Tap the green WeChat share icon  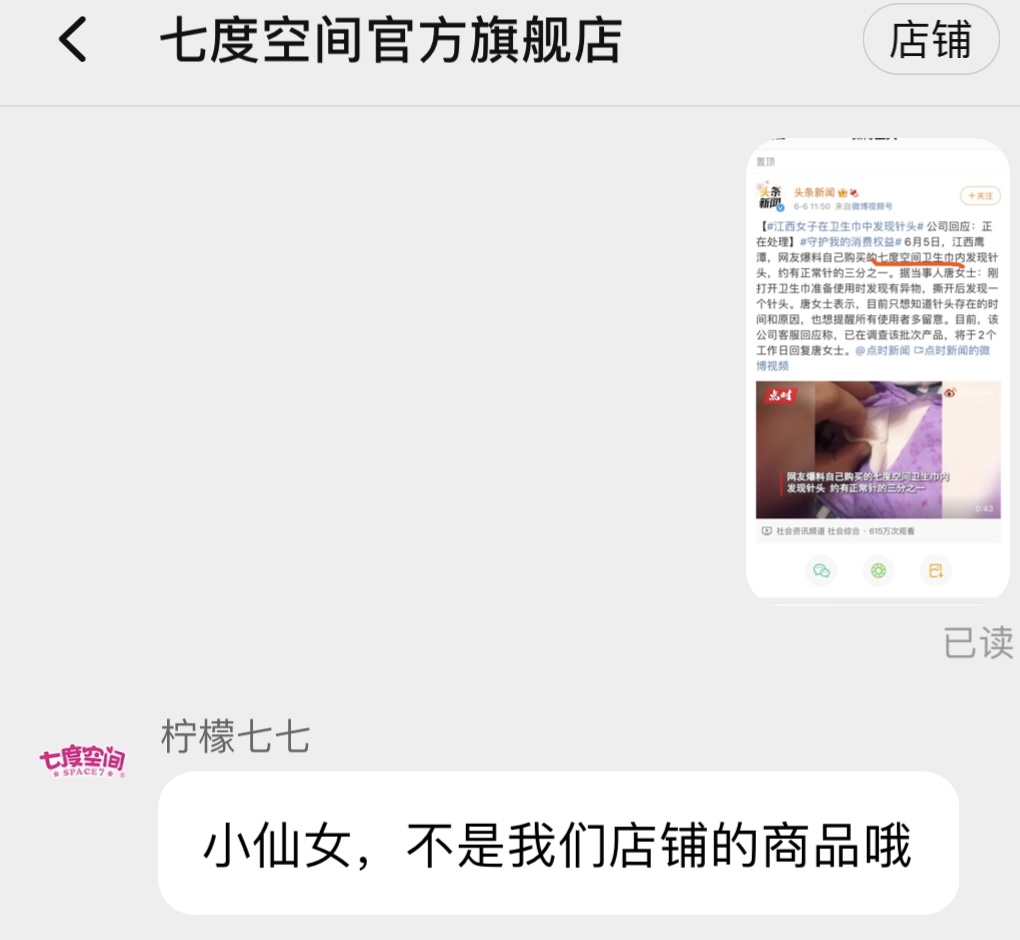pos(821,571)
